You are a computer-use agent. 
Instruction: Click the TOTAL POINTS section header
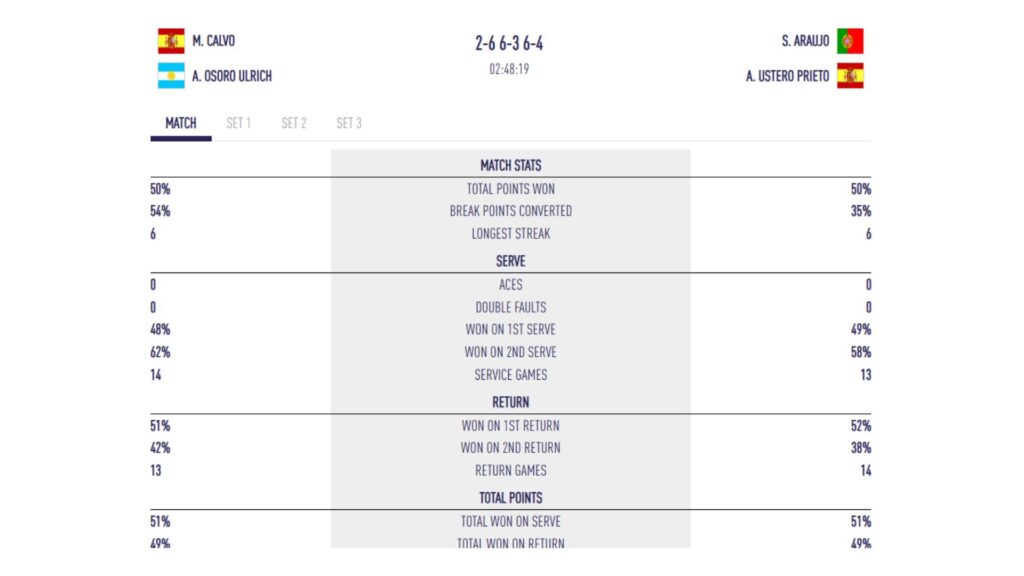[x=511, y=498]
